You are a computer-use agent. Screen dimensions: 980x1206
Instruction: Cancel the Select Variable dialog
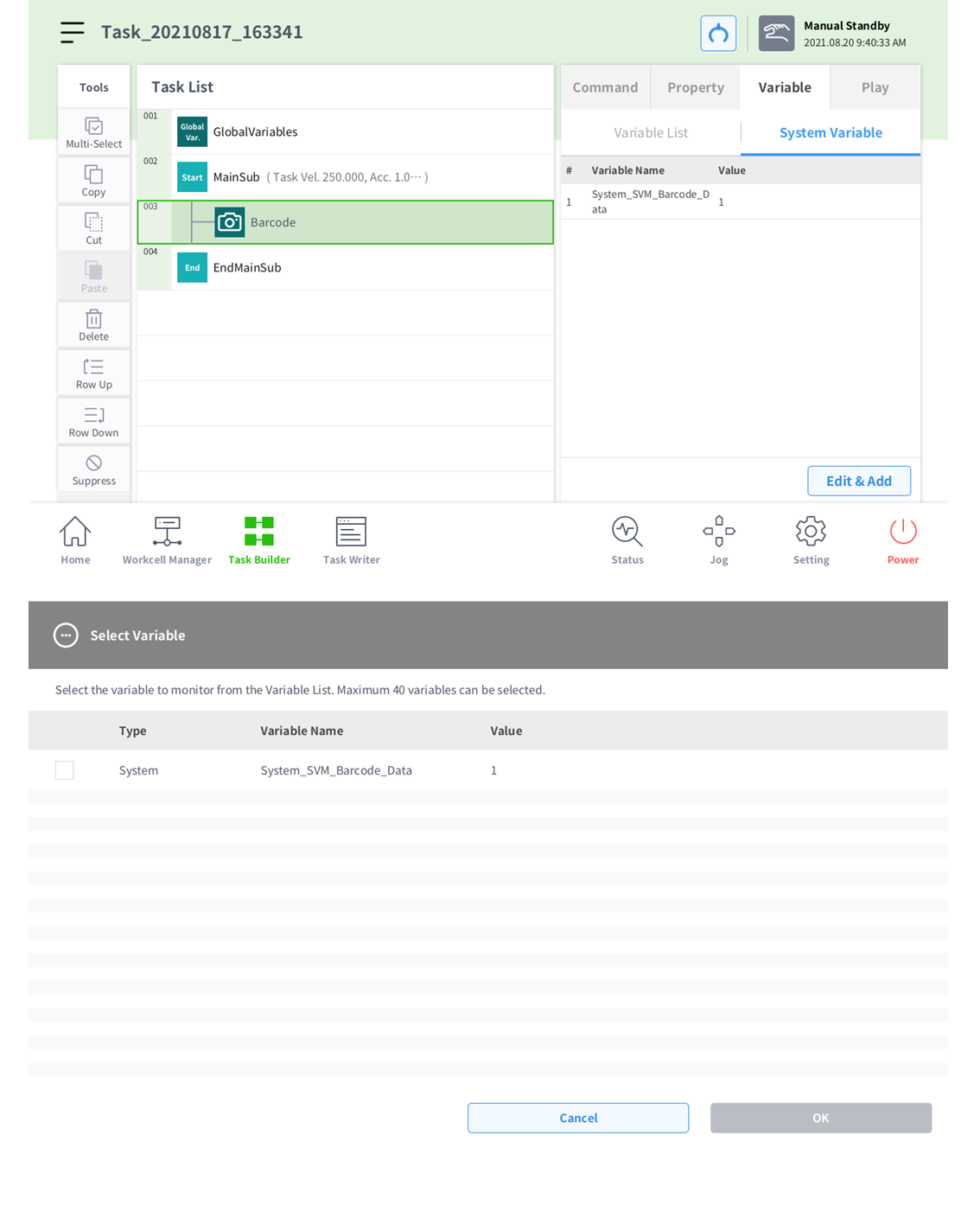578,1118
